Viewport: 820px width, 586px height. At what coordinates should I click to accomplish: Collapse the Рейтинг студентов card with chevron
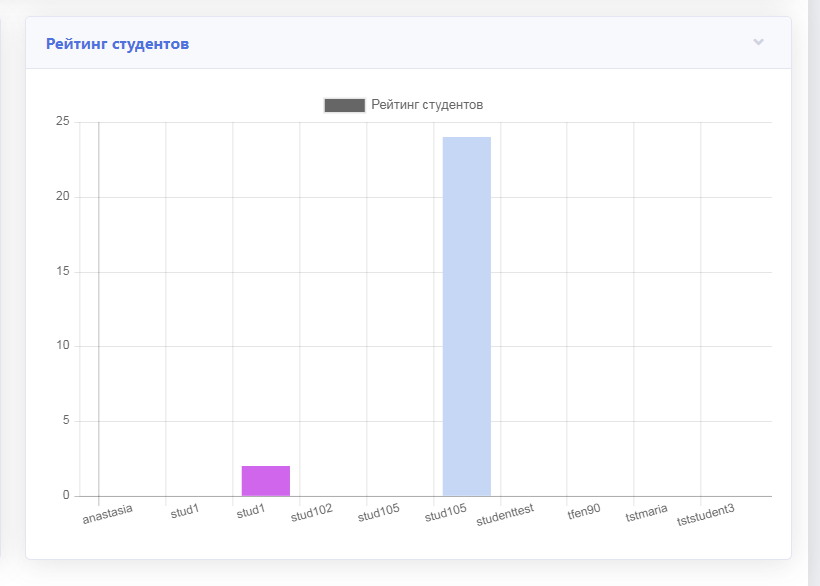758,42
